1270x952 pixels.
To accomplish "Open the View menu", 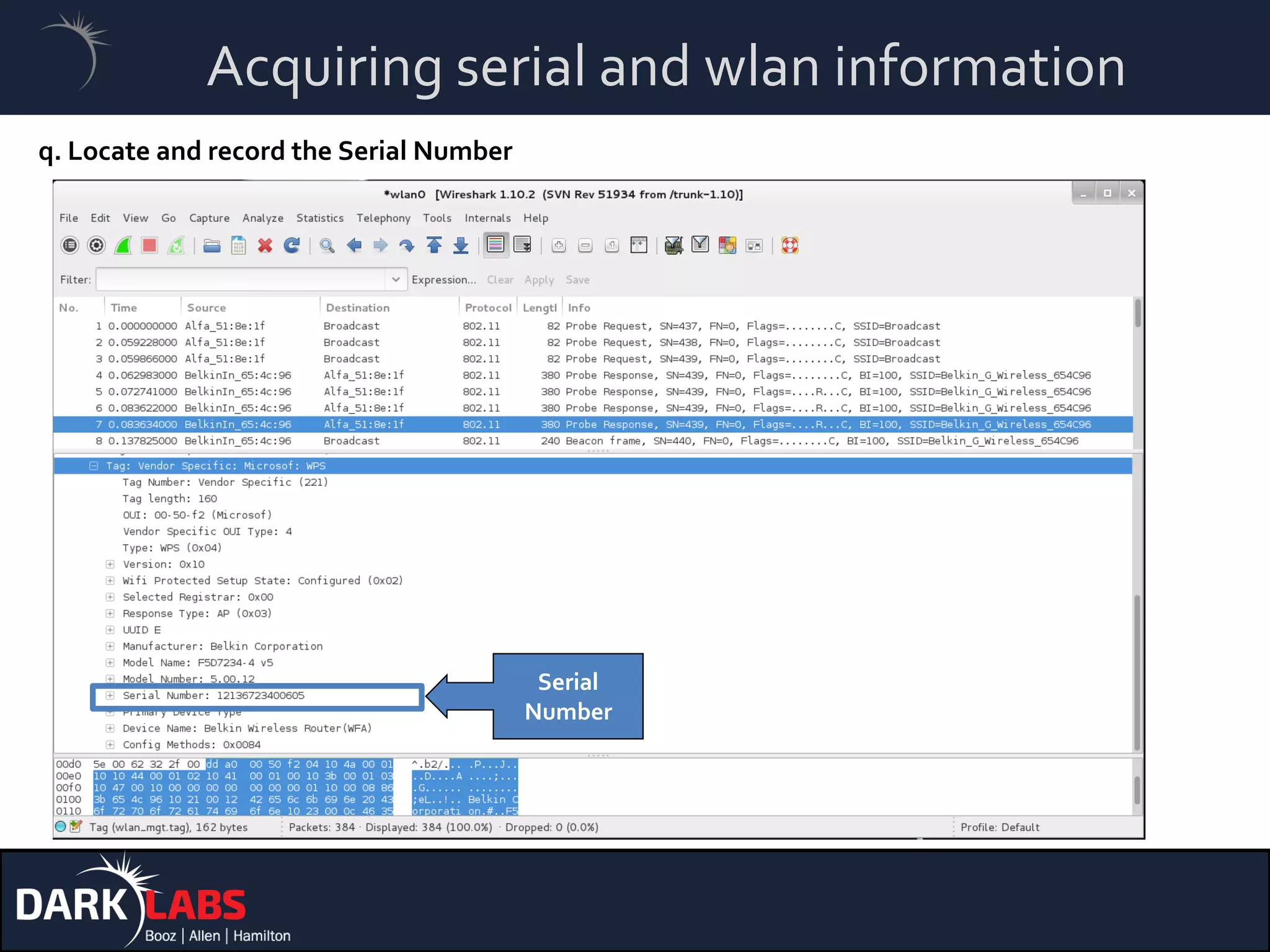I will [135, 218].
